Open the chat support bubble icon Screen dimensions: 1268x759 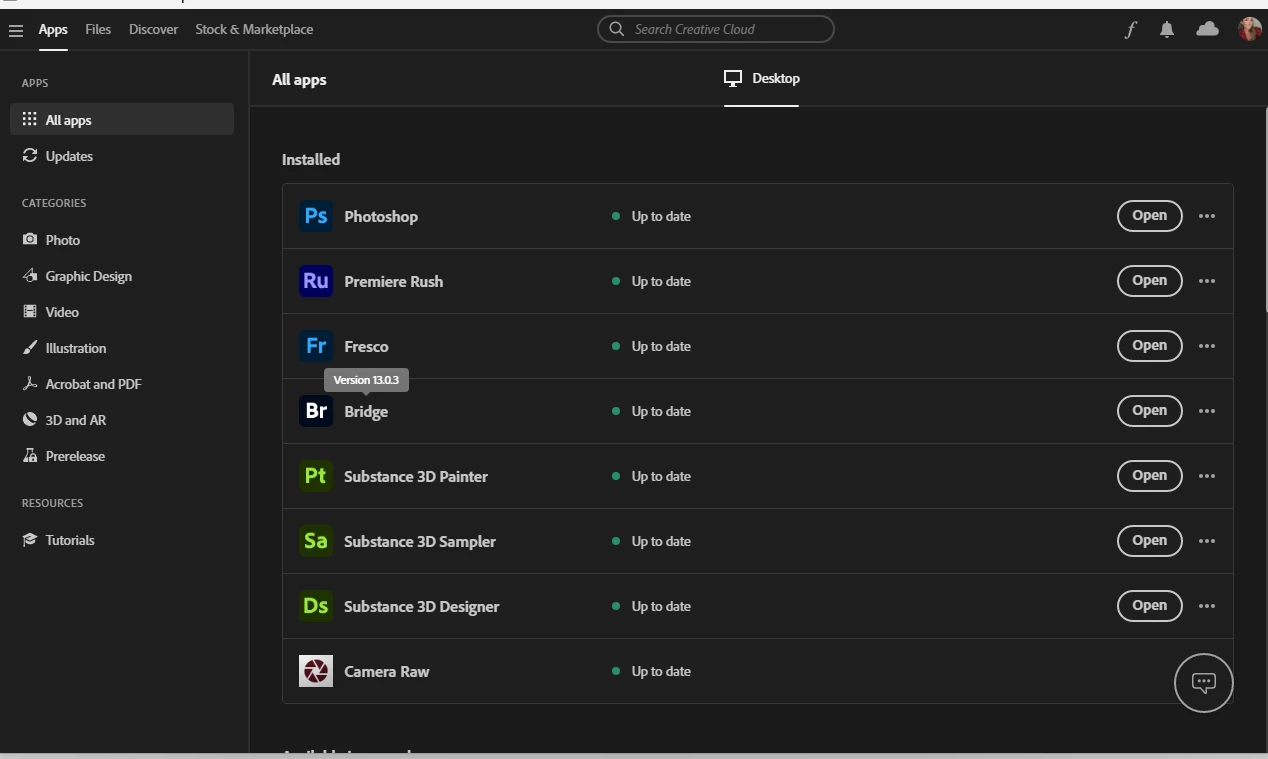tap(1203, 683)
